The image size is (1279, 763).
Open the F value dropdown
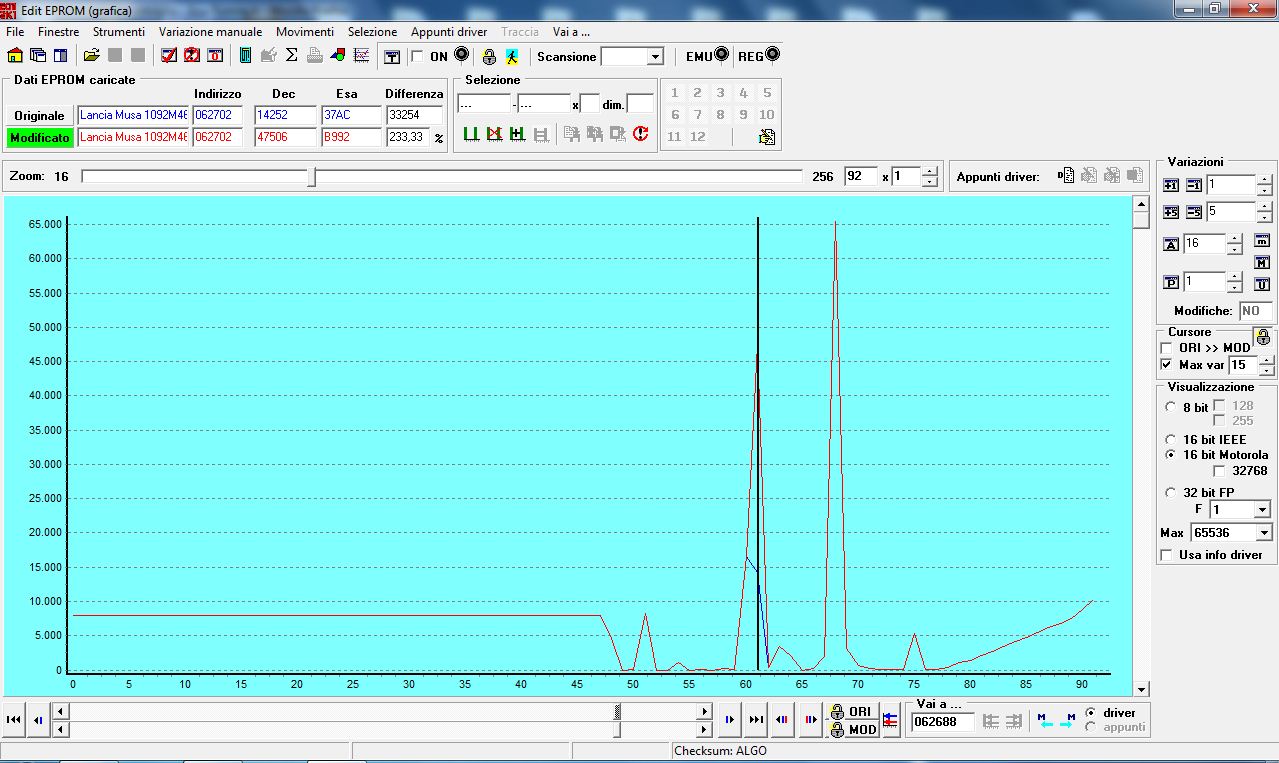click(x=1262, y=510)
